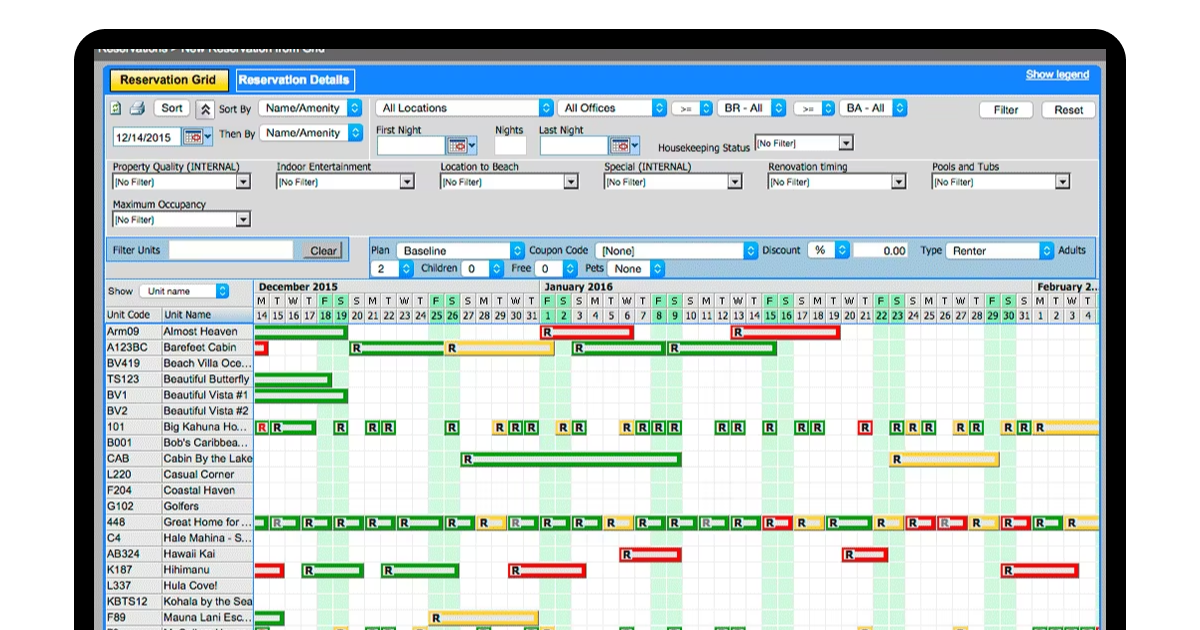Open the All Locations dropdown
The width and height of the screenshot is (1200, 630).
(465, 108)
